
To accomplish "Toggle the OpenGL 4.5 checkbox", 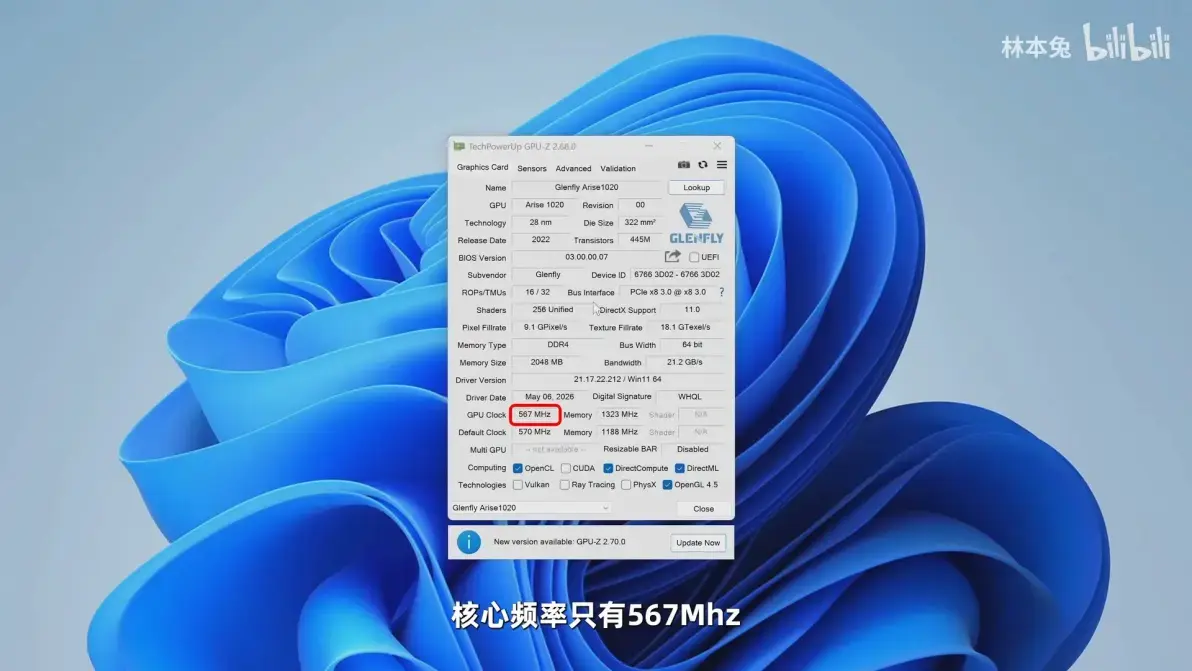I will [667, 485].
